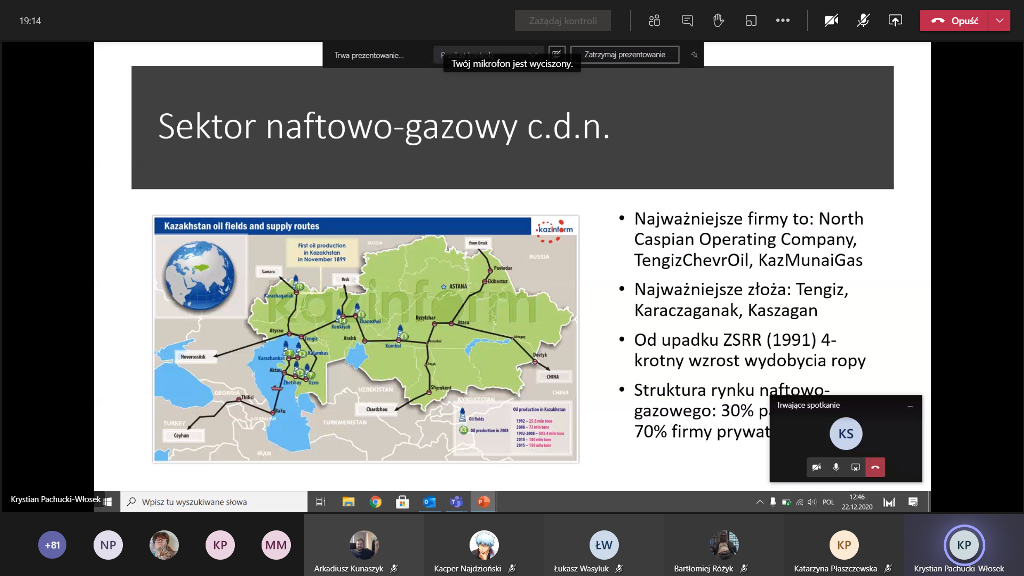
Task: Toggle the camera on in meeting toolbar
Action: tap(831, 20)
